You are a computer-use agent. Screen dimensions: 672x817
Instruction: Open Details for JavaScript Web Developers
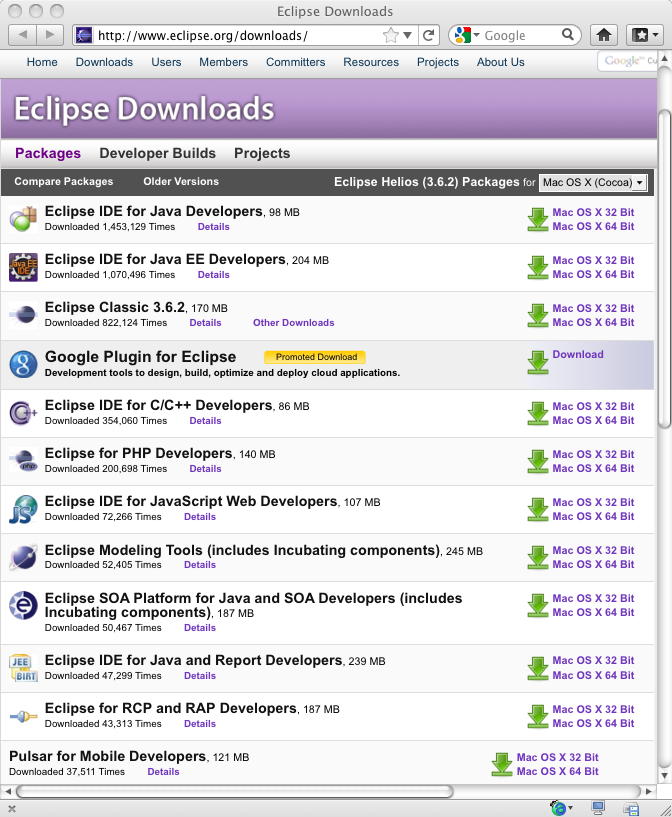200,517
